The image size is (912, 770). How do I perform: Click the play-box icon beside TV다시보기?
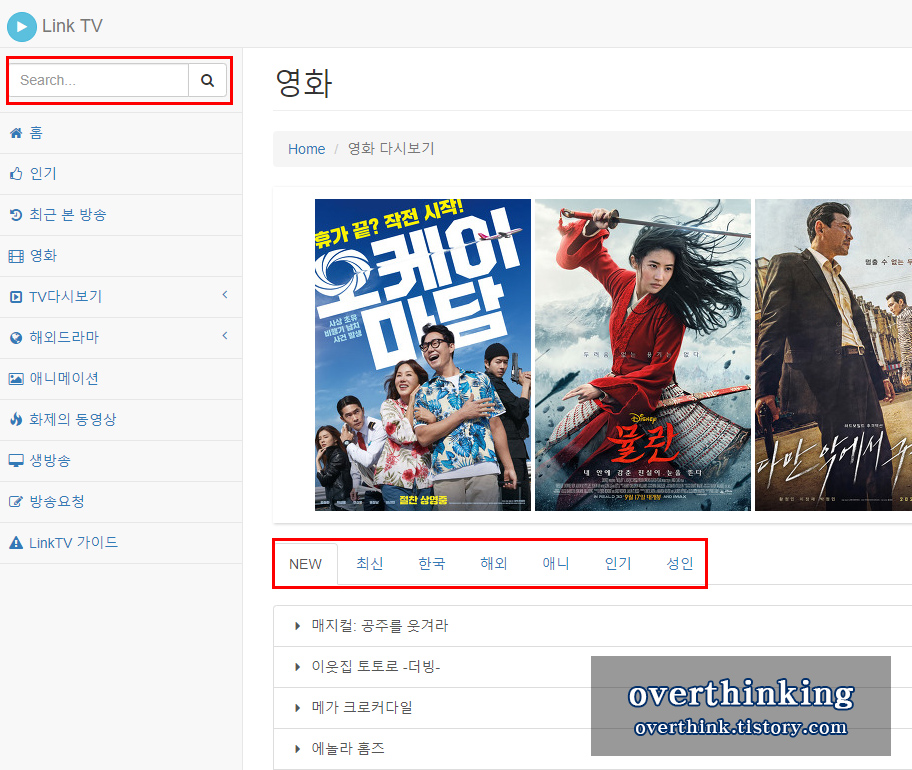(x=16, y=297)
